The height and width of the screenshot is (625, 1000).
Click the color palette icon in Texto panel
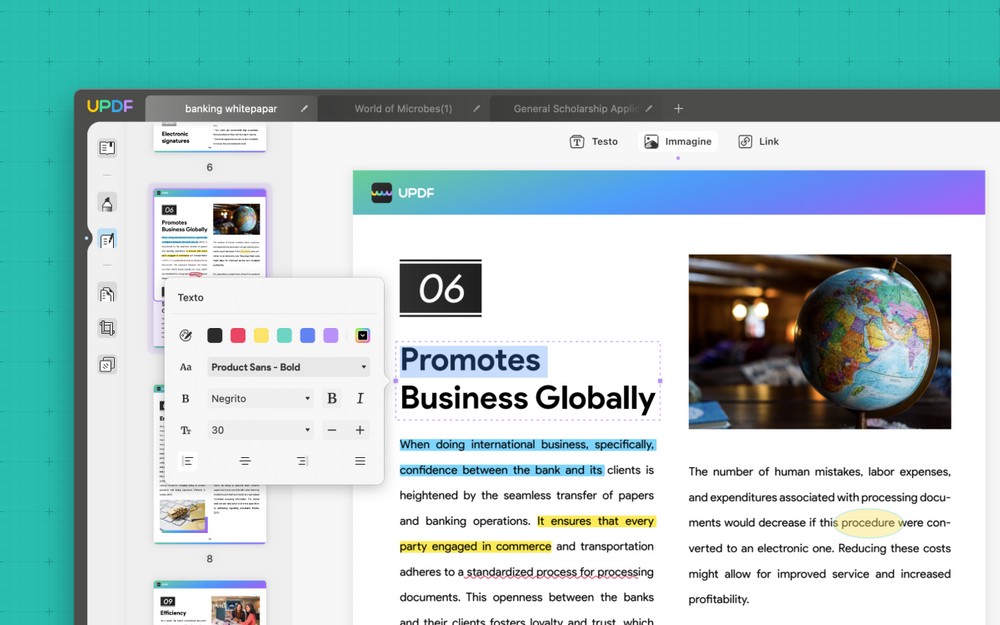tap(186, 335)
